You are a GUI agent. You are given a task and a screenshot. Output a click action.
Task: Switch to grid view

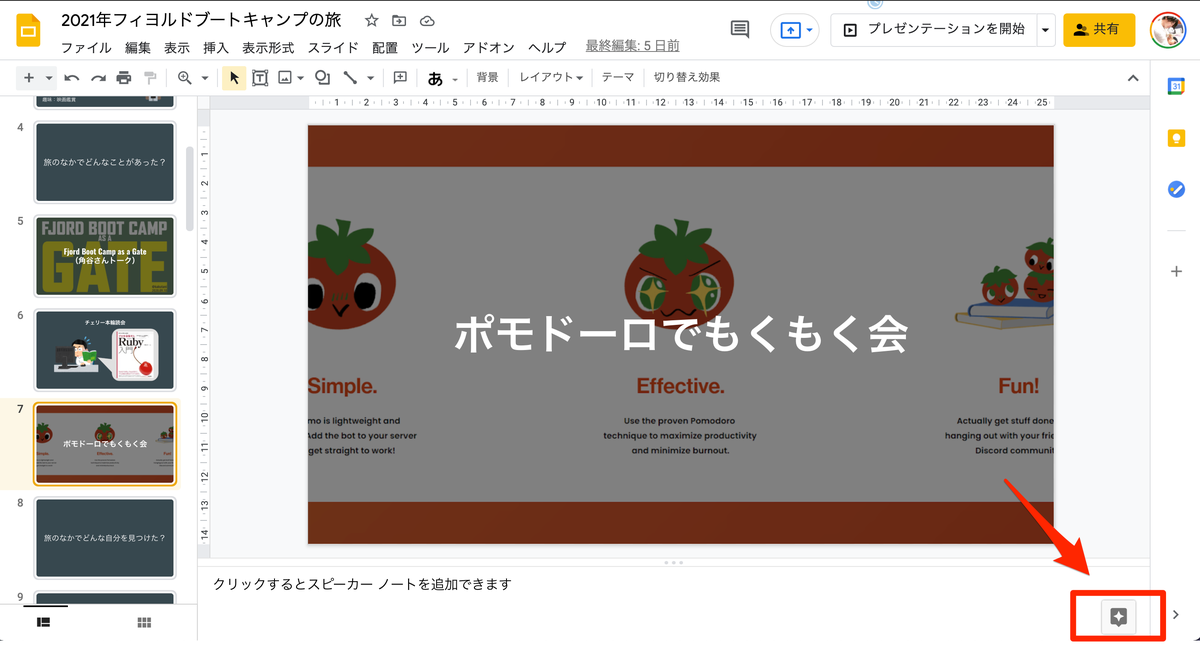(144, 622)
